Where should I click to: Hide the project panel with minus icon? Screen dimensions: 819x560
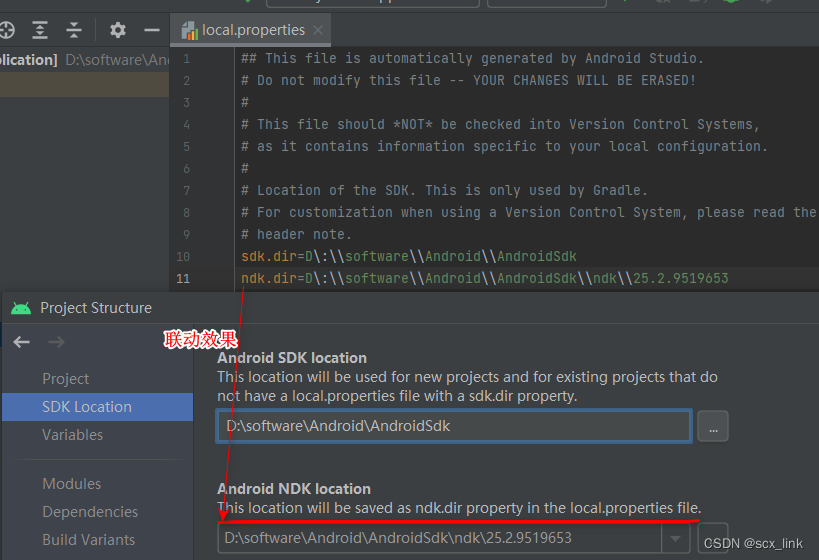click(151, 30)
